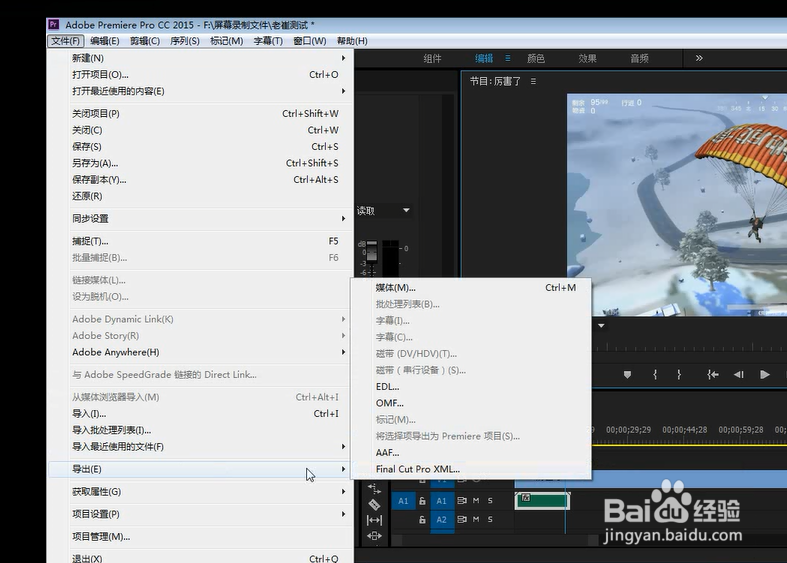Open the 字幕(T) menu
This screenshot has width=787, height=563.
[268, 41]
